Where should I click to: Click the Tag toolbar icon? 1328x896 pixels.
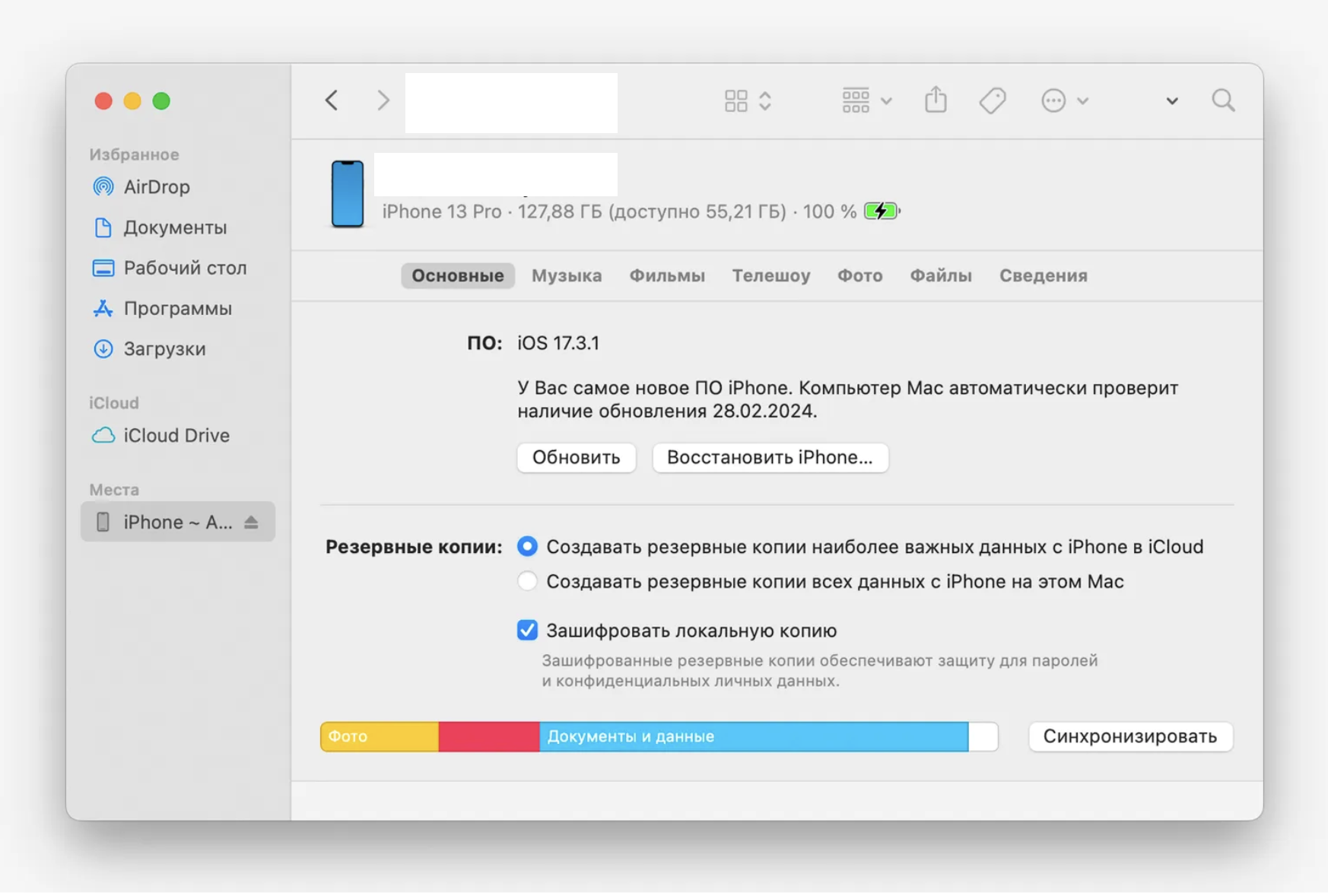(993, 100)
